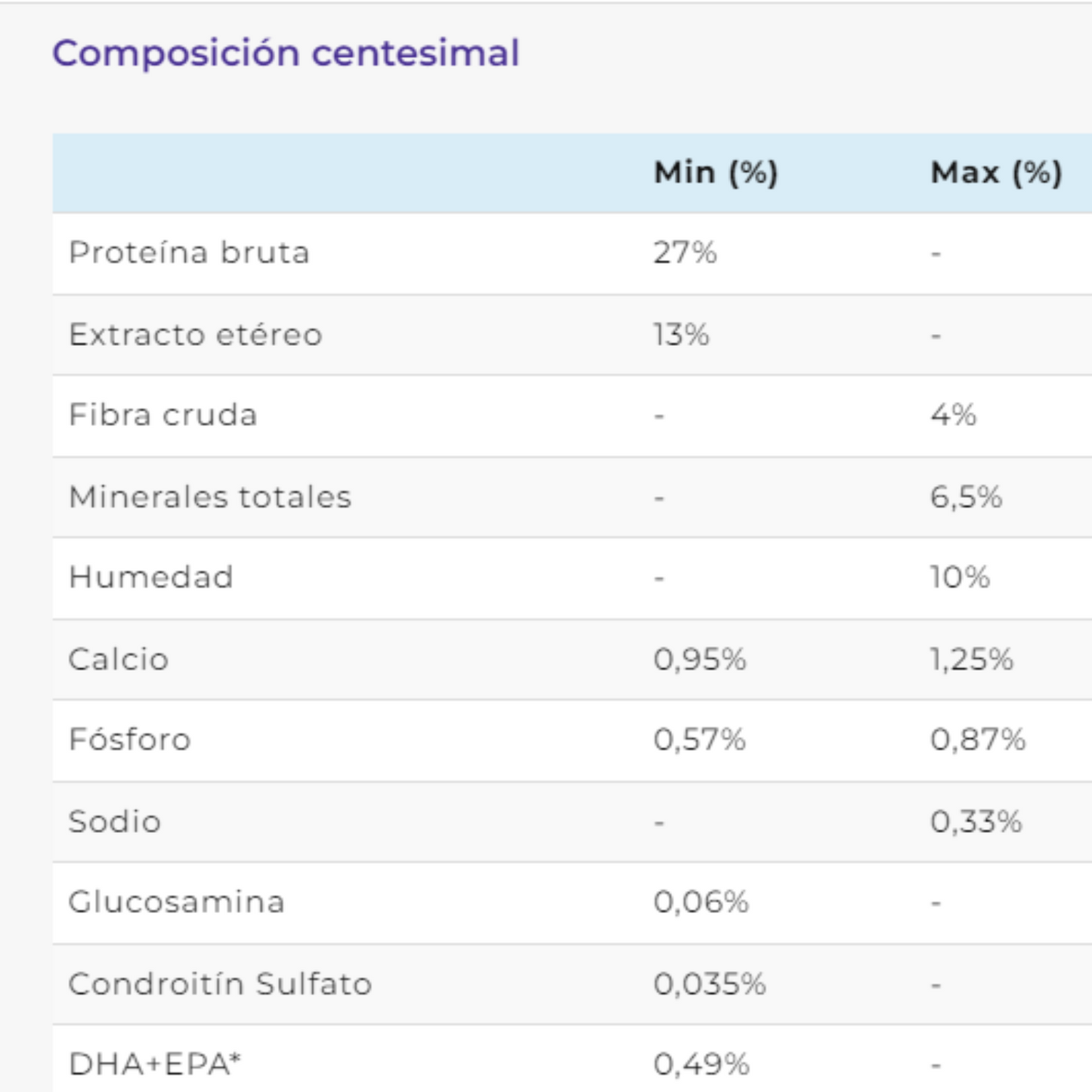The width and height of the screenshot is (1092, 1092).
Task: Click the 6,5% minerales maximum value
Action: coord(966,497)
